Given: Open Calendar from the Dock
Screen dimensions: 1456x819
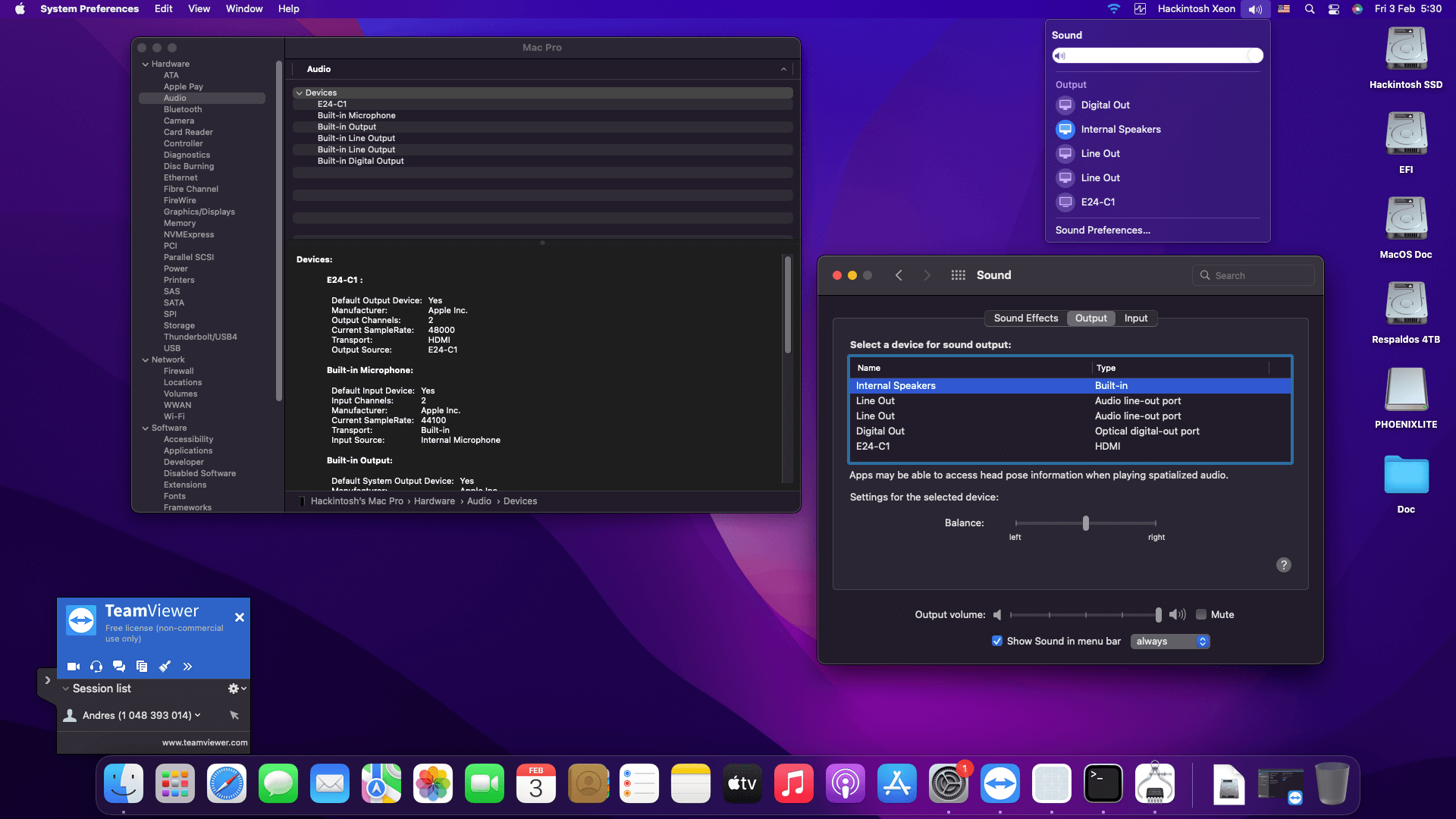Looking at the screenshot, I should coord(536,784).
